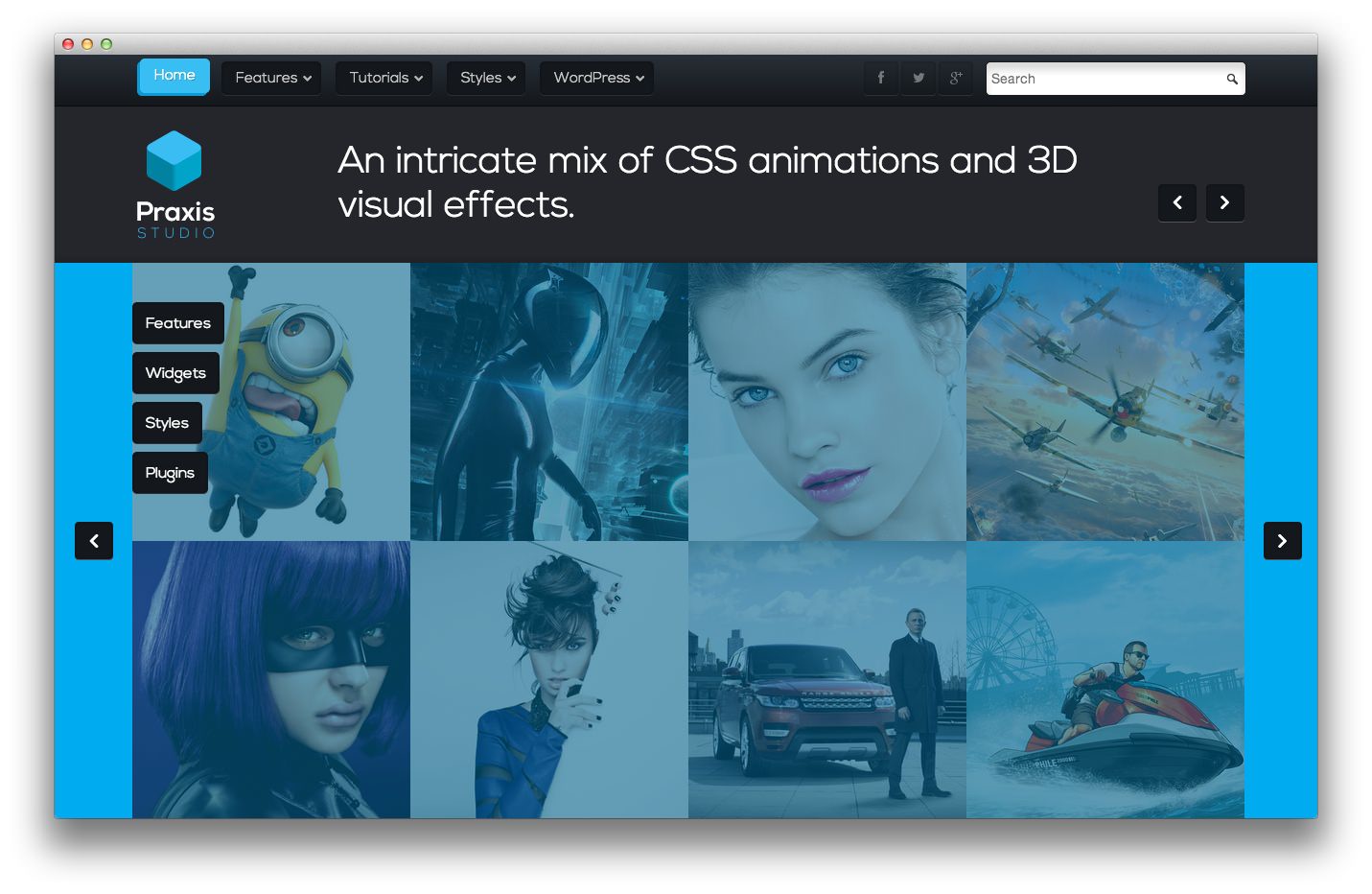This screenshot has height=894, width=1372.
Task: Close the browser window red button
Action: click(68, 44)
